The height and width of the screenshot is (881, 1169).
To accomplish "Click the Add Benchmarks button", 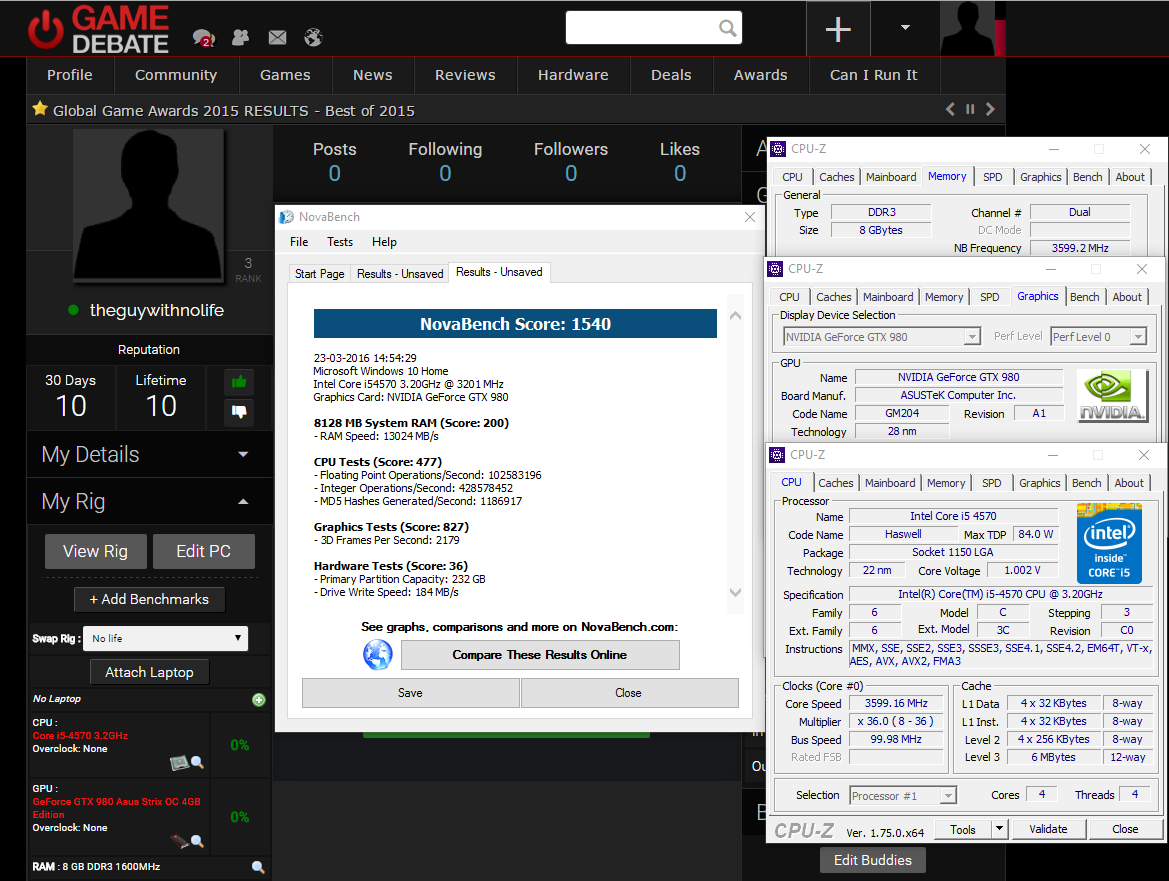I will point(149,599).
